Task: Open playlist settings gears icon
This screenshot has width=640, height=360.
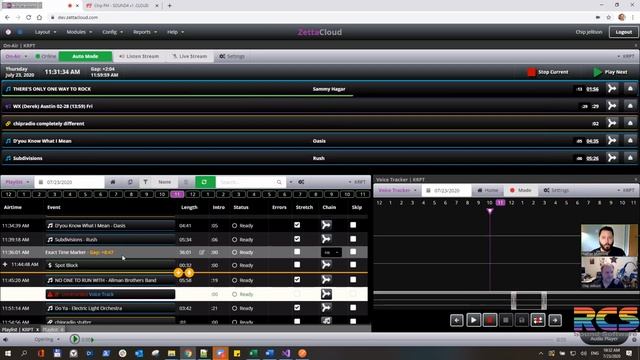Action: (301, 182)
